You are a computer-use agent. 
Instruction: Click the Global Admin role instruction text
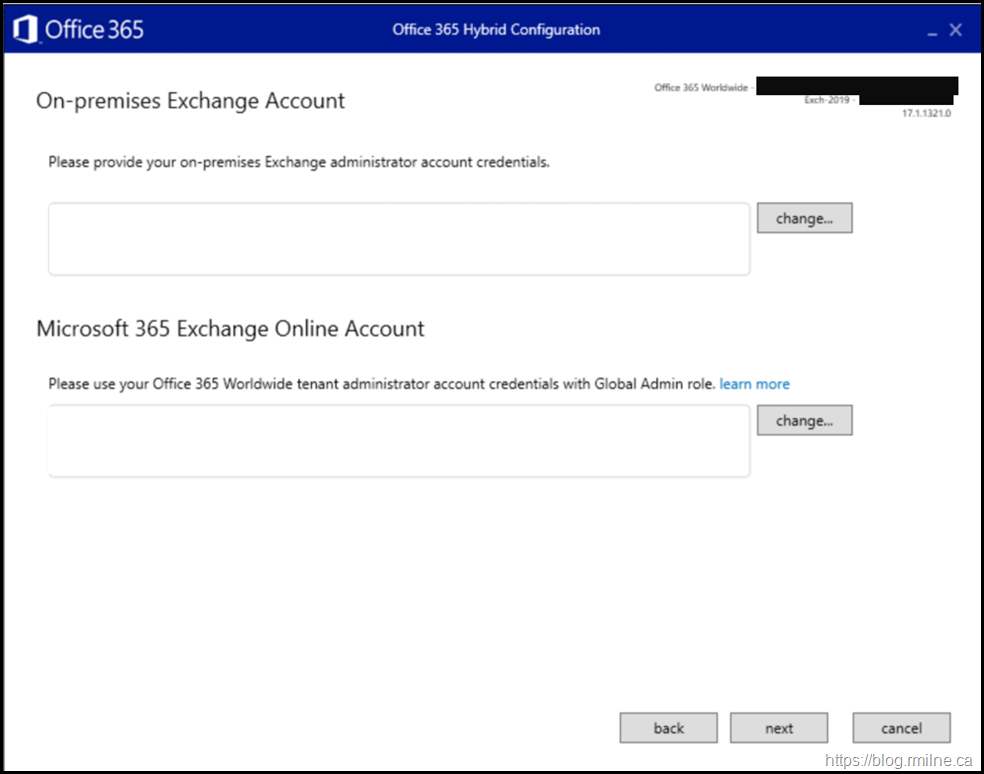(x=381, y=384)
